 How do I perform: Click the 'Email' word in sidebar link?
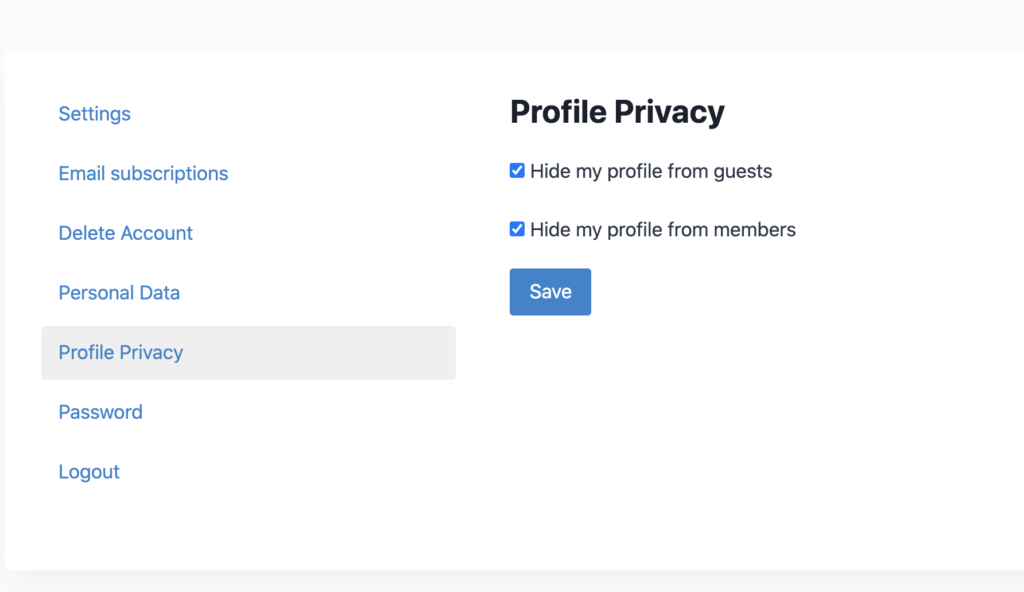(x=82, y=173)
